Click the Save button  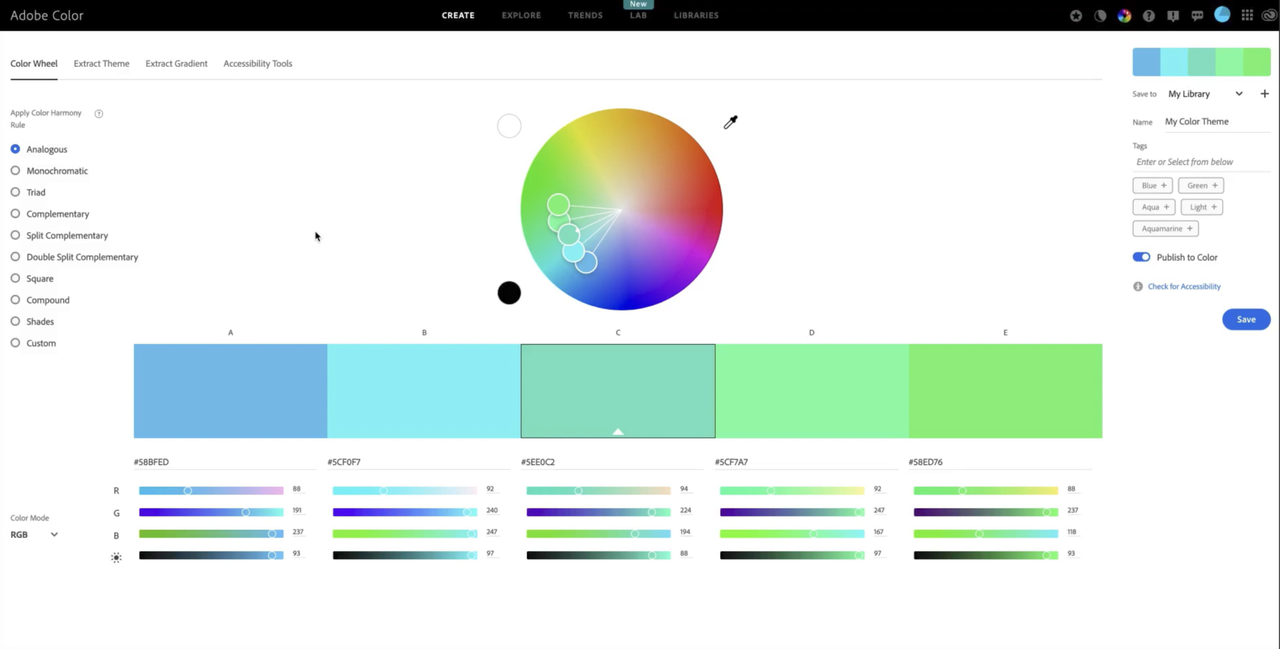click(x=1246, y=319)
